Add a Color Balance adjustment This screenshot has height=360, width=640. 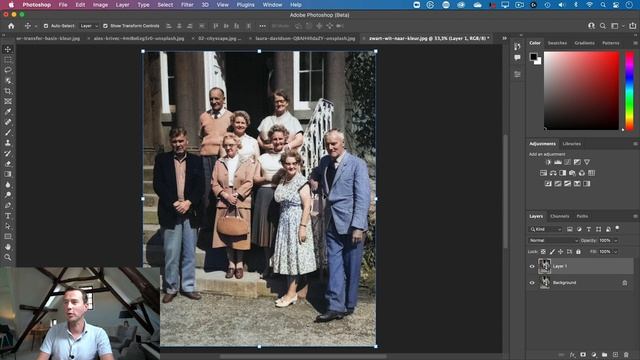pos(553,173)
